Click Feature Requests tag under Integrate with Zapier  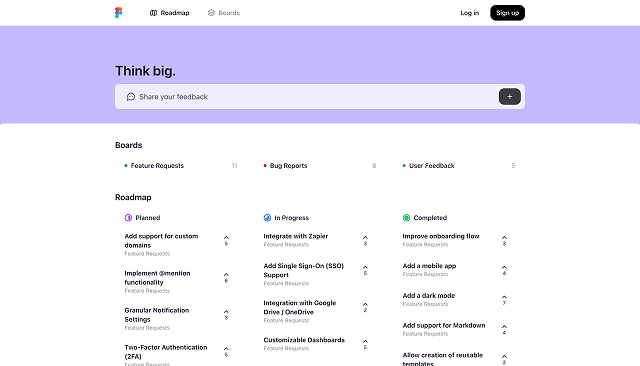tap(286, 245)
